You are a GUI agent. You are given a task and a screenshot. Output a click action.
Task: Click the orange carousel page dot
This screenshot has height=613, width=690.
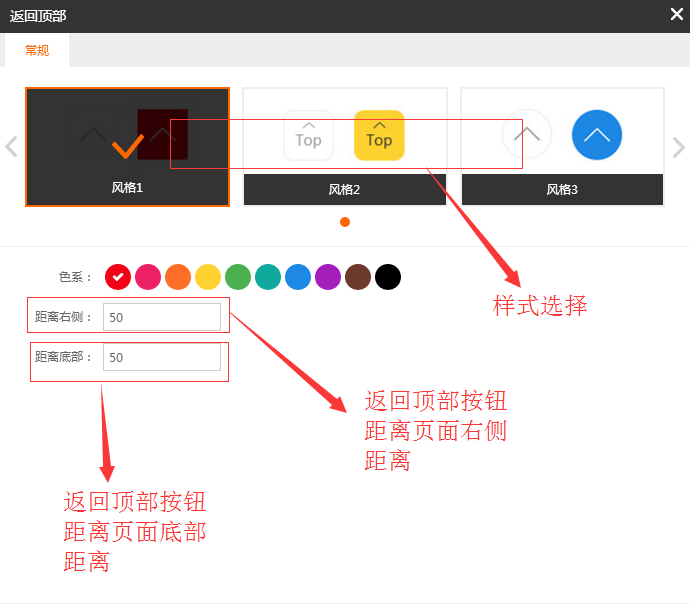(345, 222)
